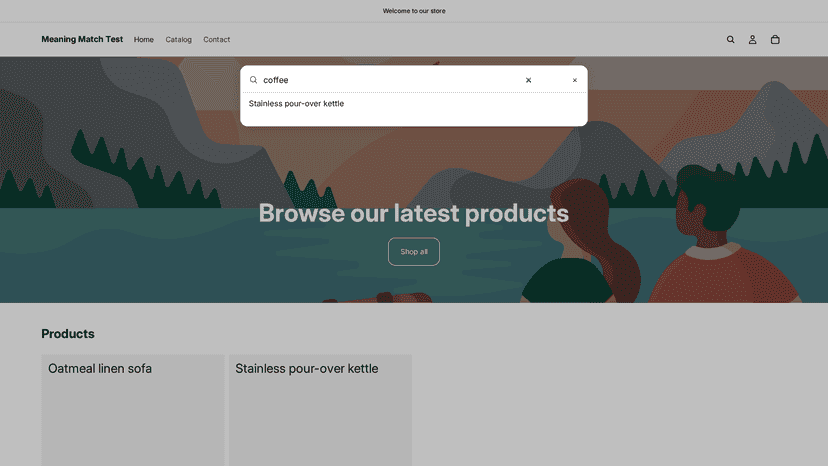Image resolution: width=828 pixels, height=466 pixels.
Task: Open the shopping cart icon
Action: (775, 40)
